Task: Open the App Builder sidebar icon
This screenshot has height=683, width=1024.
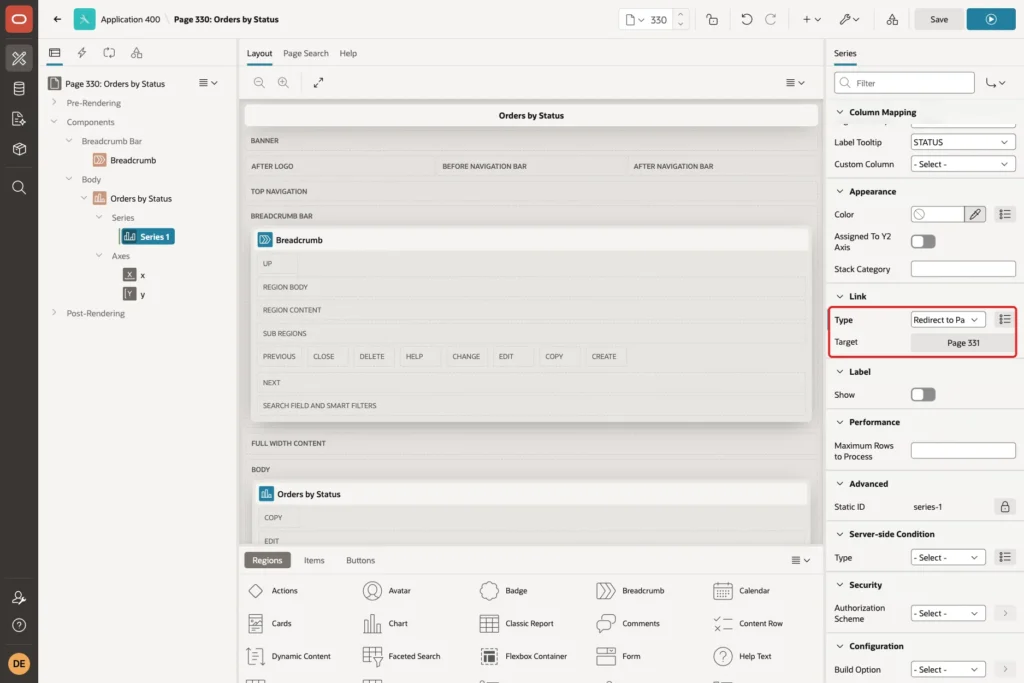Action: coord(19,58)
